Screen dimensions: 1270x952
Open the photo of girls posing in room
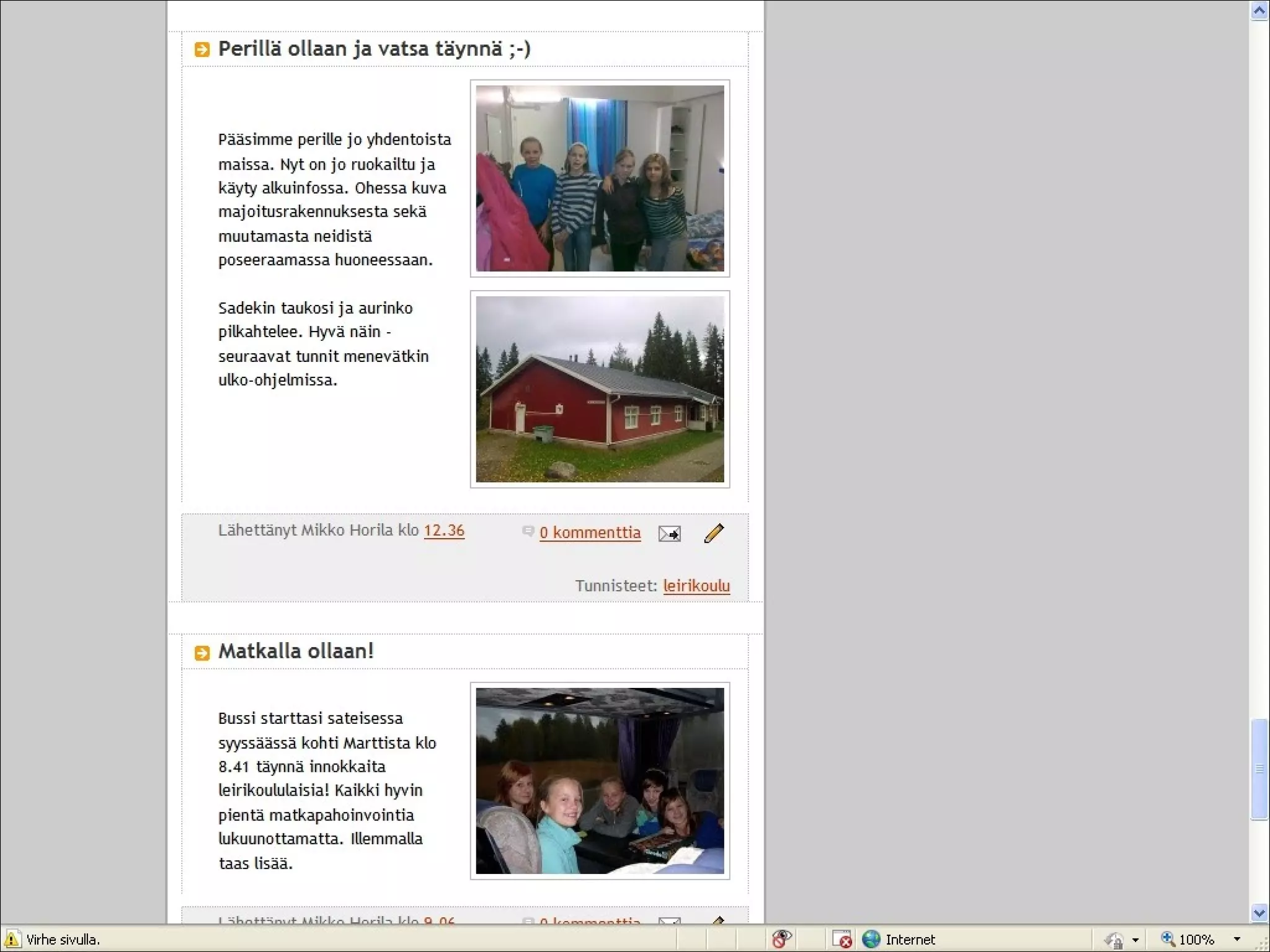coord(600,178)
